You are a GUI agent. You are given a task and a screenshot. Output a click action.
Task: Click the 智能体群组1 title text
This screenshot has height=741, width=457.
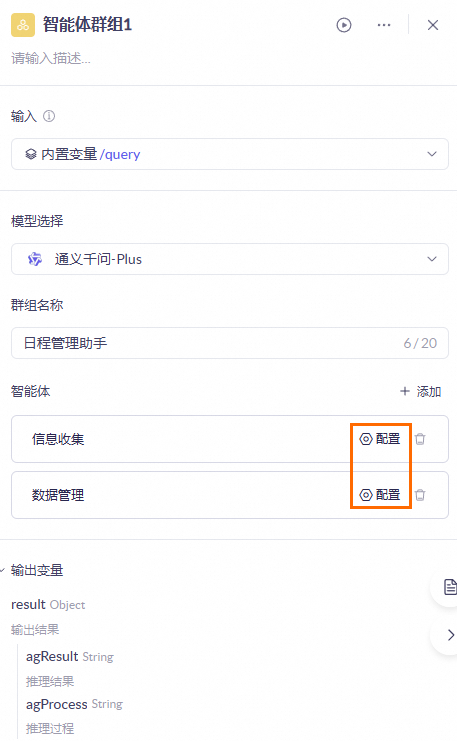coord(87,25)
